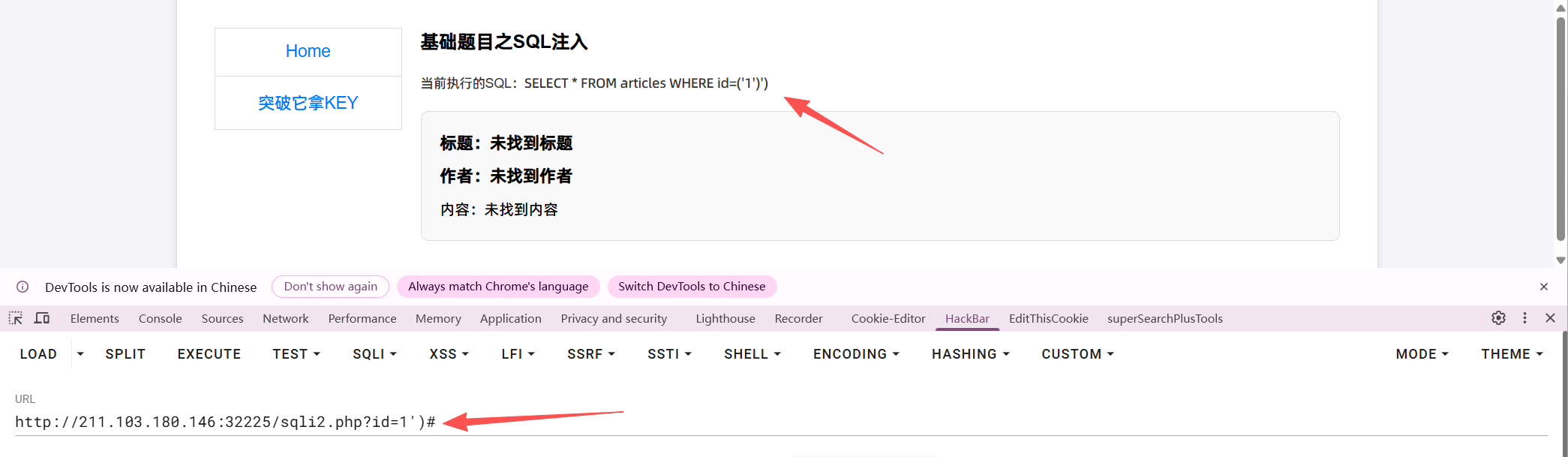1568x457 pixels.
Task: Toggle the device toolbar icon
Action: 42,318
